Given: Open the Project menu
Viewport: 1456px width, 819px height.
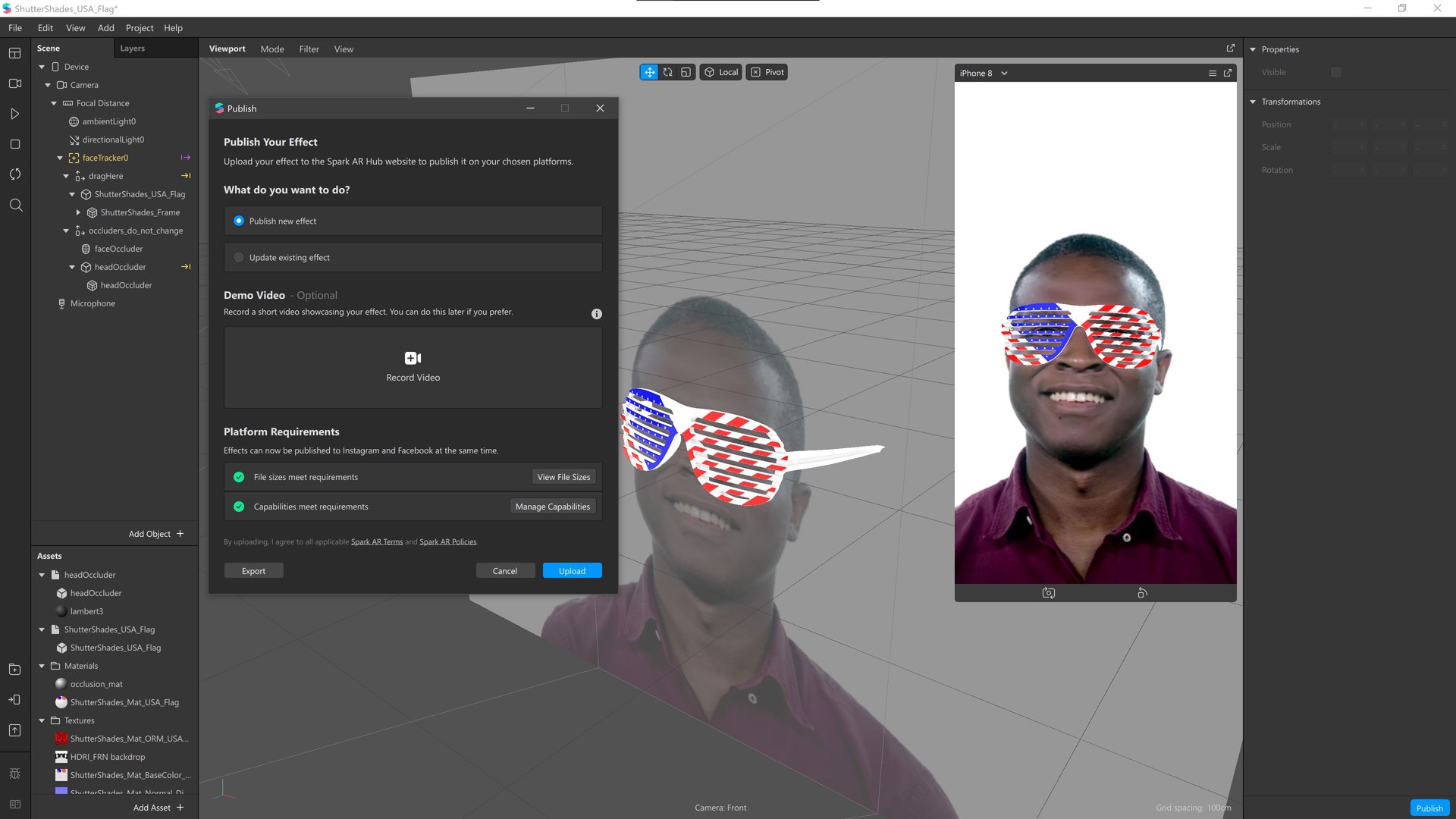Looking at the screenshot, I should pyautogui.click(x=140, y=28).
